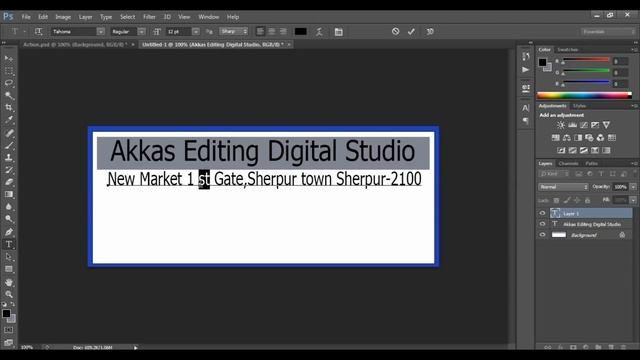Viewport: 640px width, 360px height.
Task: Toggle filter for type layers
Action: 601,174
